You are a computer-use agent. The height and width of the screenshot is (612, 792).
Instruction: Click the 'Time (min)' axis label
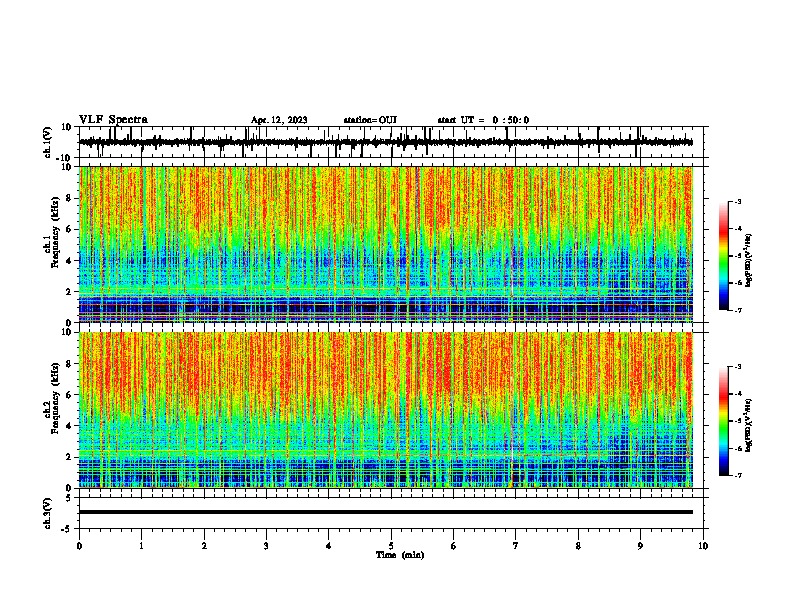(400, 555)
